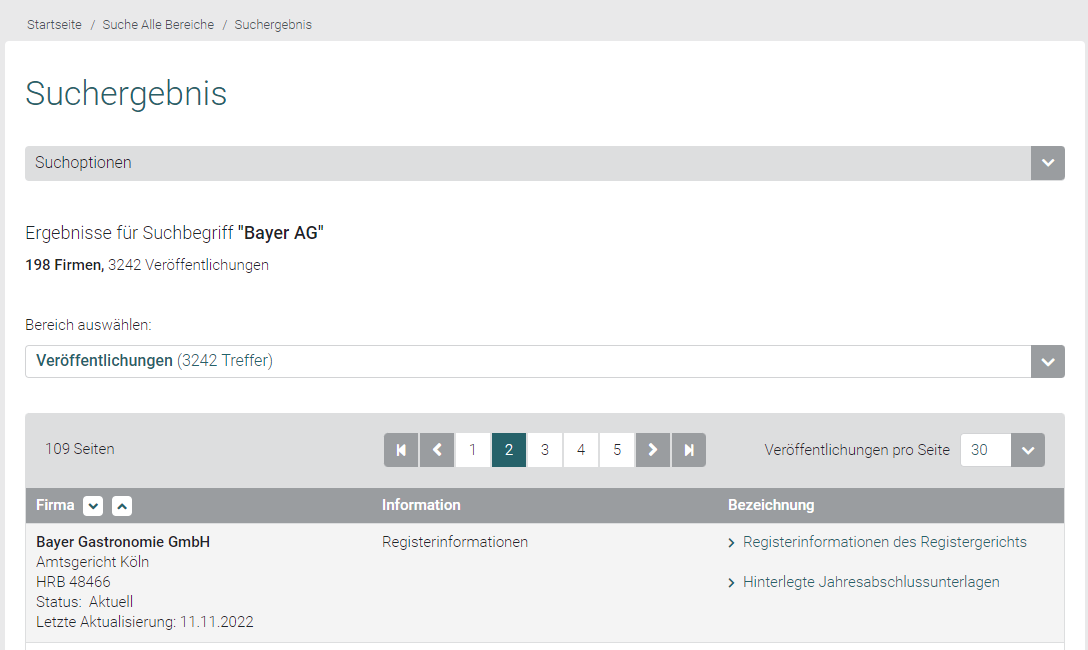Open the Bereich auswählen dropdown arrow
The height and width of the screenshot is (650, 1088).
point(1047,362)
